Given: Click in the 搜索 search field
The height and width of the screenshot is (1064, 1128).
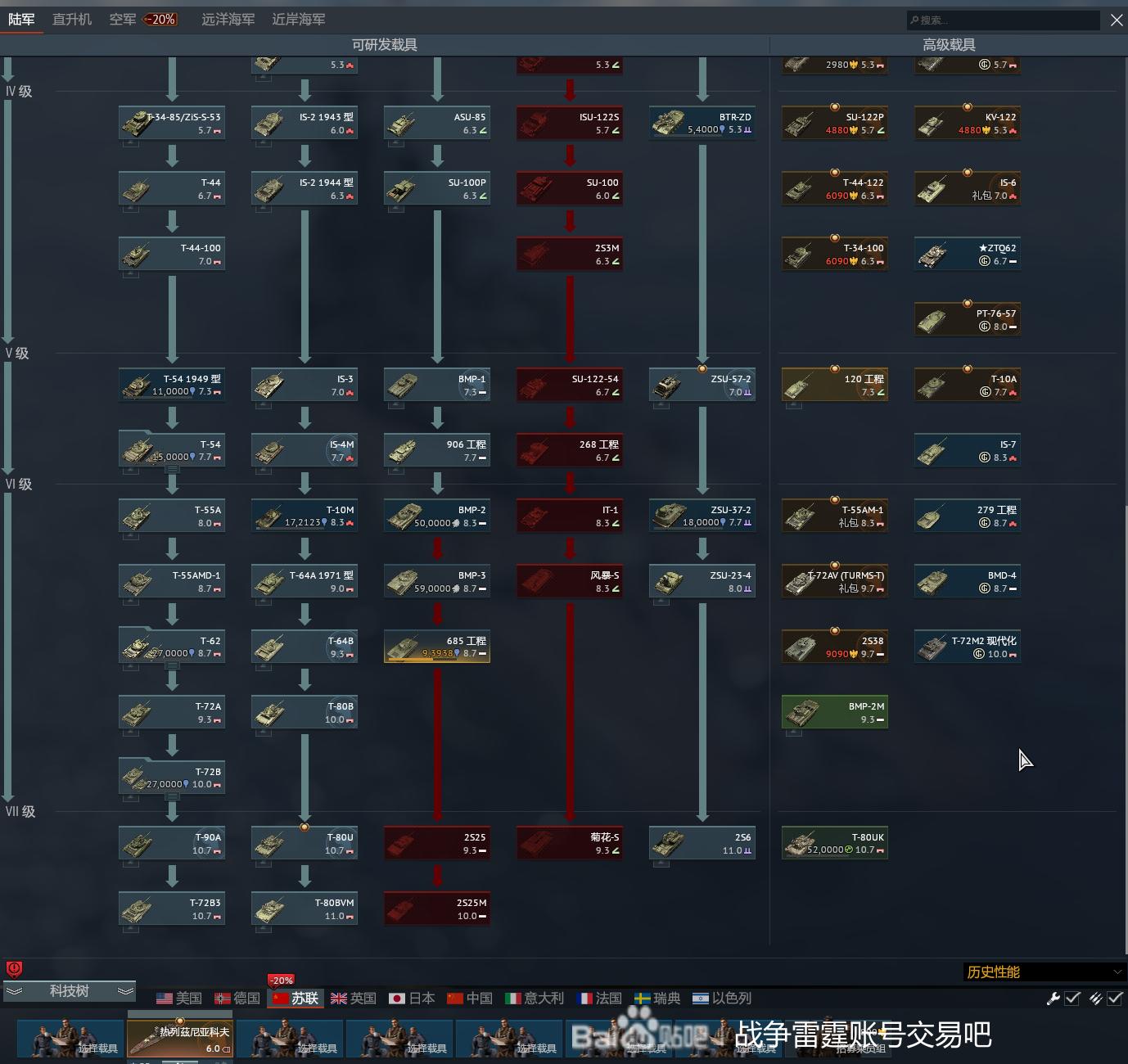Looking at the screenshot, I should [1003, 20].
